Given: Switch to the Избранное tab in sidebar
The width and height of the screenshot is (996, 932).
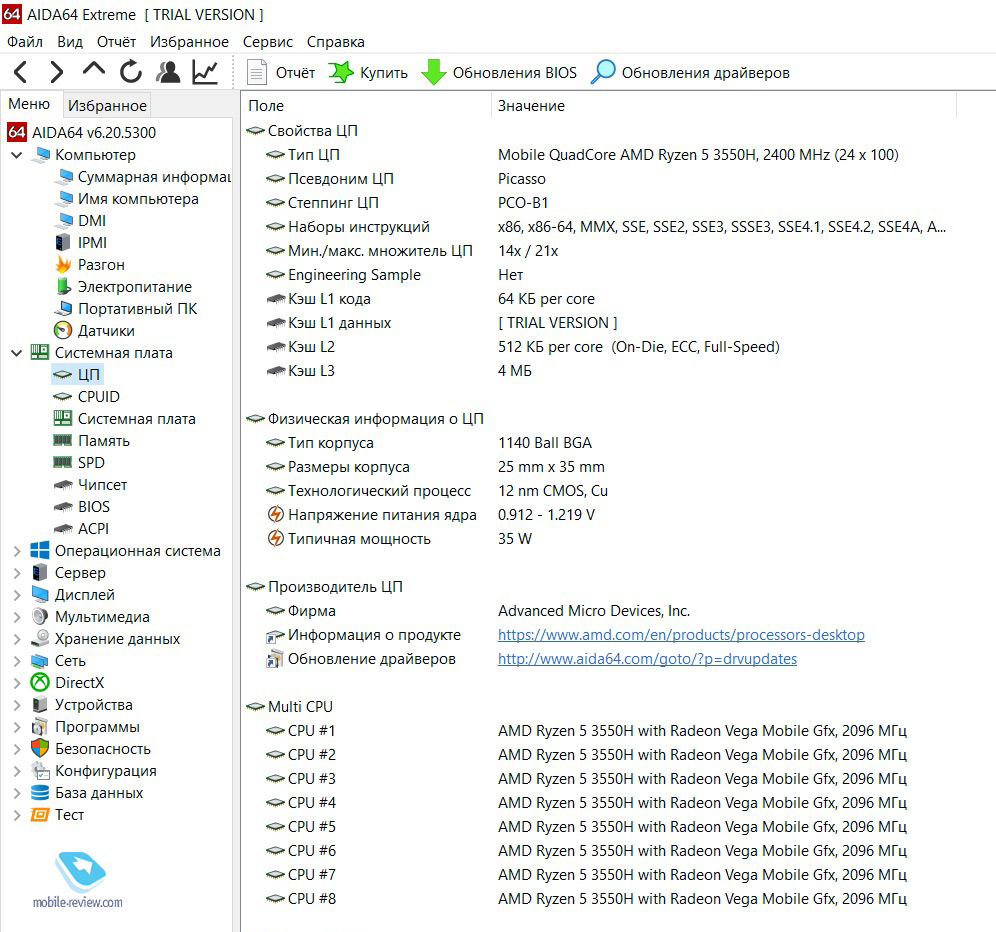Looking at the screenshot, I should 107,105.
